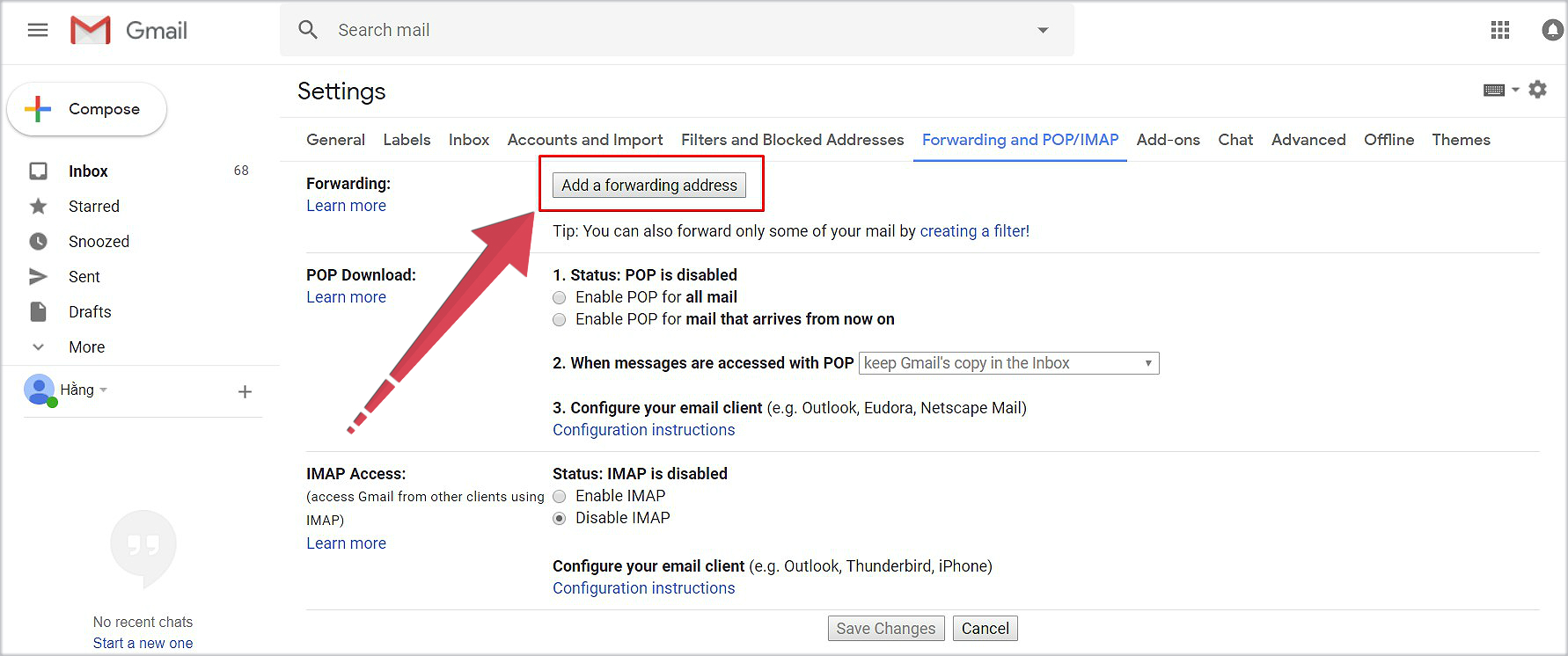This screenshot has height=656, width=1568.
Task: Click Add a forwarding address button
Action: pyautogui.click(x=649, y=185)
